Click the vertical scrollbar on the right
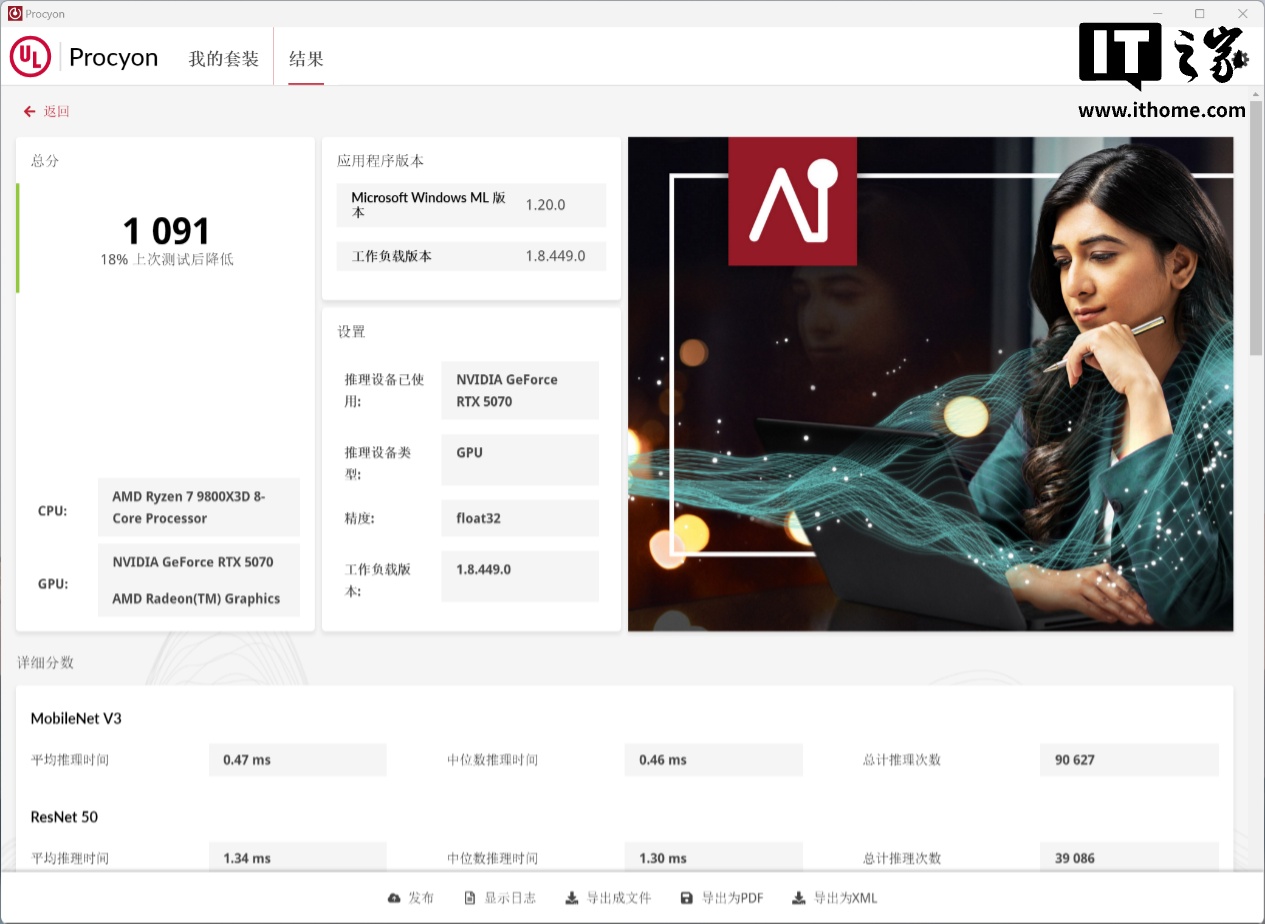1265x924 pixels. click(1256, 230)
